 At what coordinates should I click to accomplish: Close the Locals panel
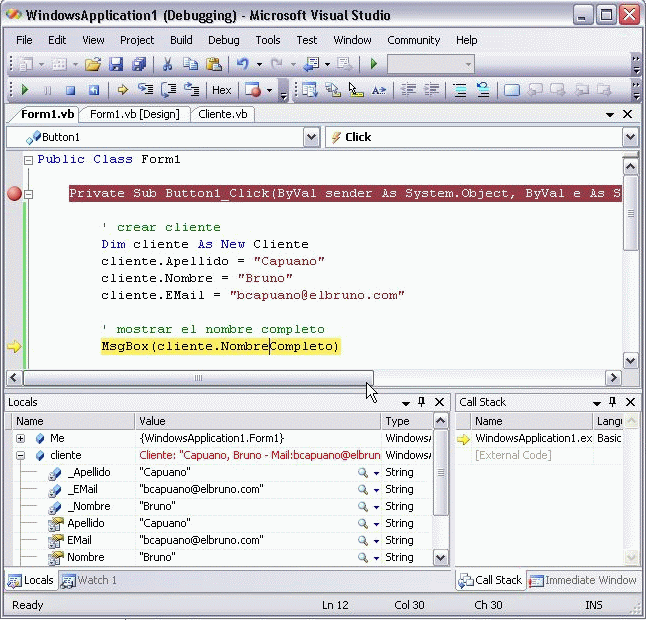click(x=440, y=402)
